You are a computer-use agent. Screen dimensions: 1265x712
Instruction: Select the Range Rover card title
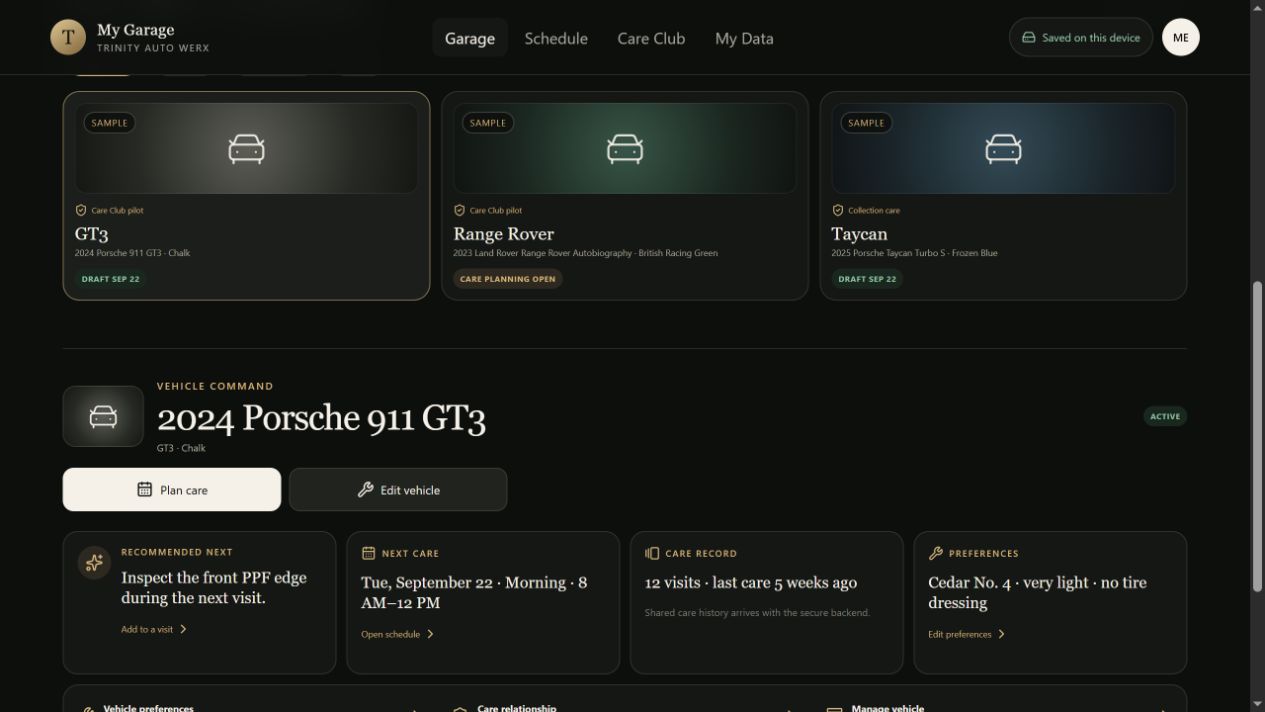pyautogui.click(x=503, y=234)
